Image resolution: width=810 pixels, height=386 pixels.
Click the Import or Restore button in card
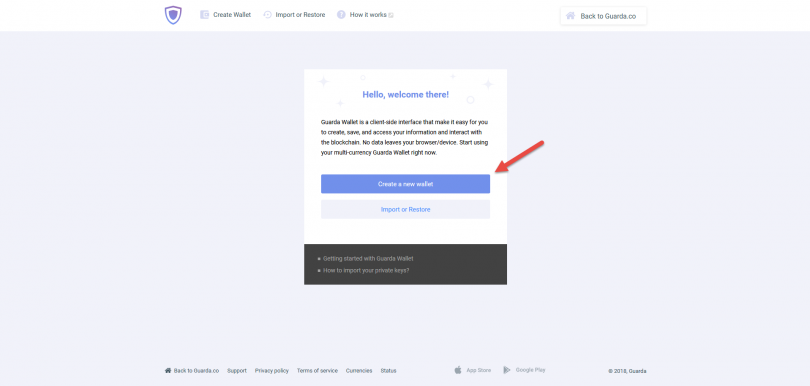pyautogui.click(x=406, y=209)
